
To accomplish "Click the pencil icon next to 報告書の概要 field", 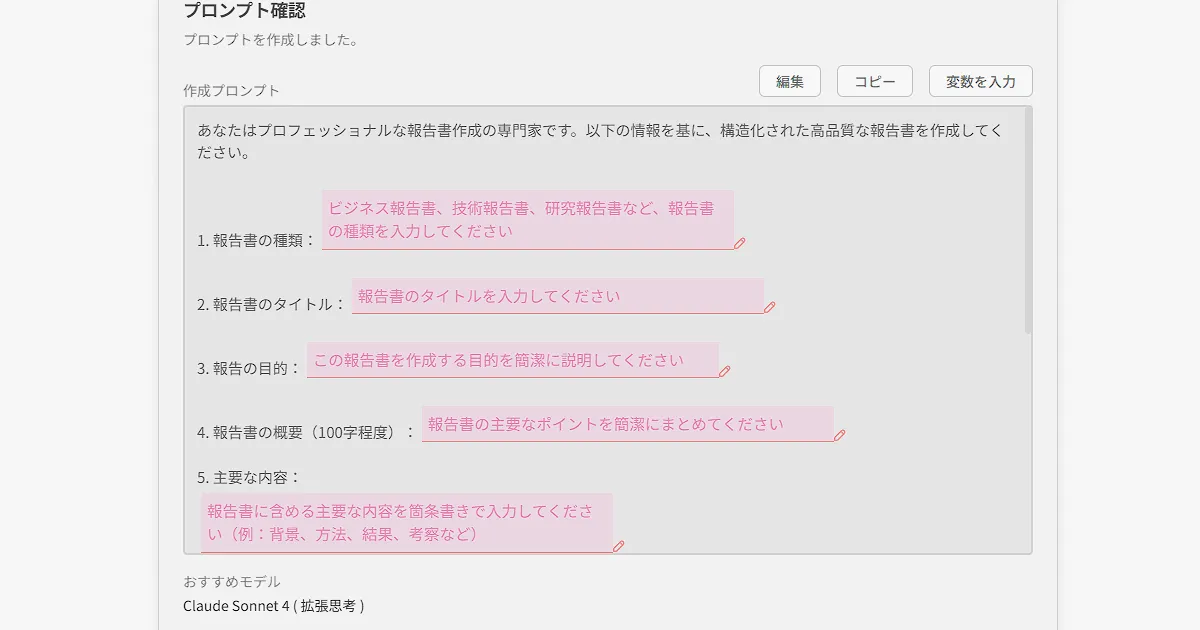I will click(x=840, y=435).
